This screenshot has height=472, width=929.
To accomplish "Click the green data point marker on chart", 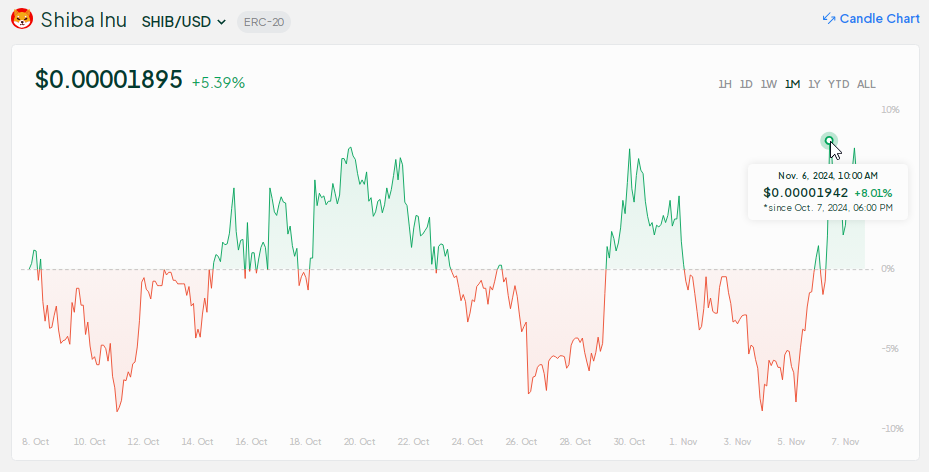I will (x=829, y=141).
